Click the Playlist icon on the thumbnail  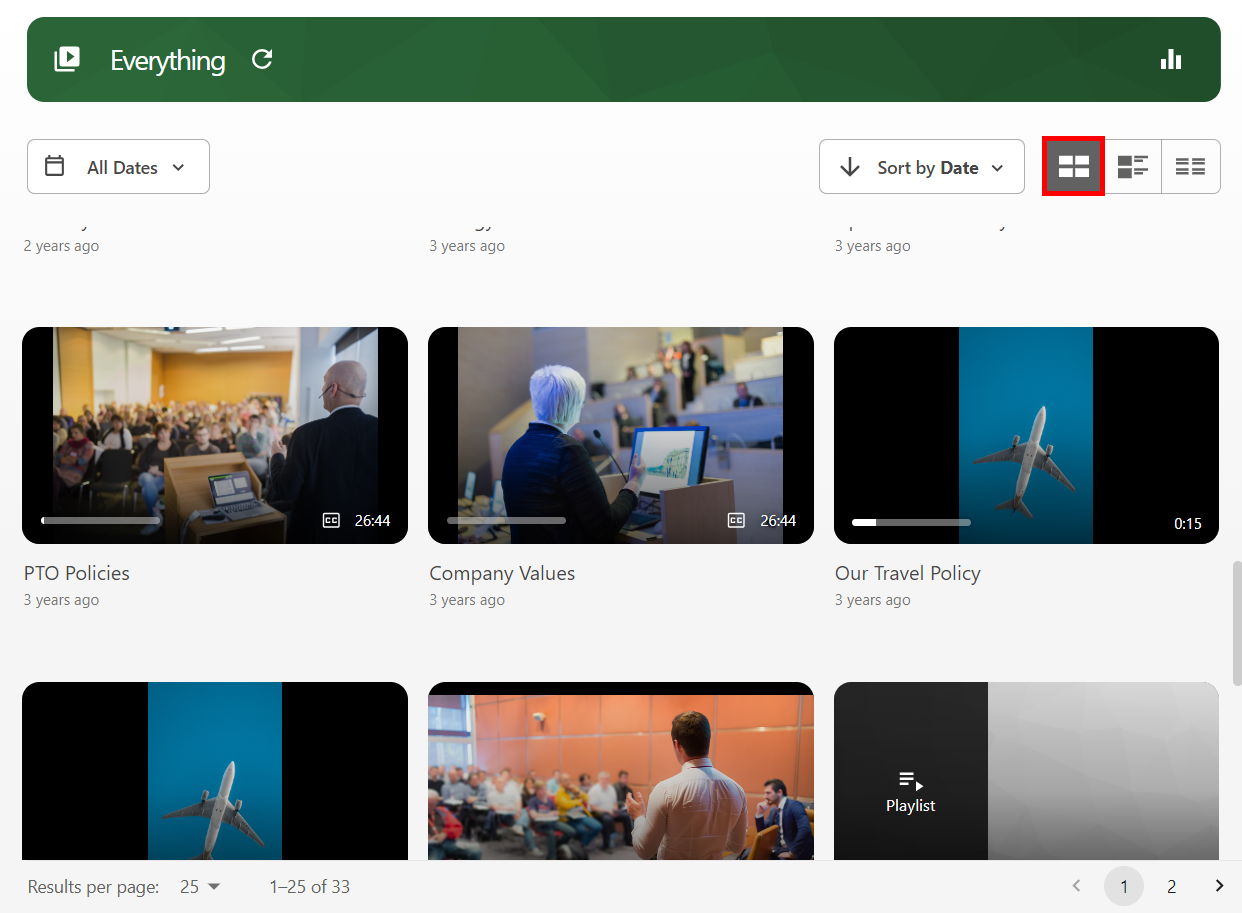910,781
